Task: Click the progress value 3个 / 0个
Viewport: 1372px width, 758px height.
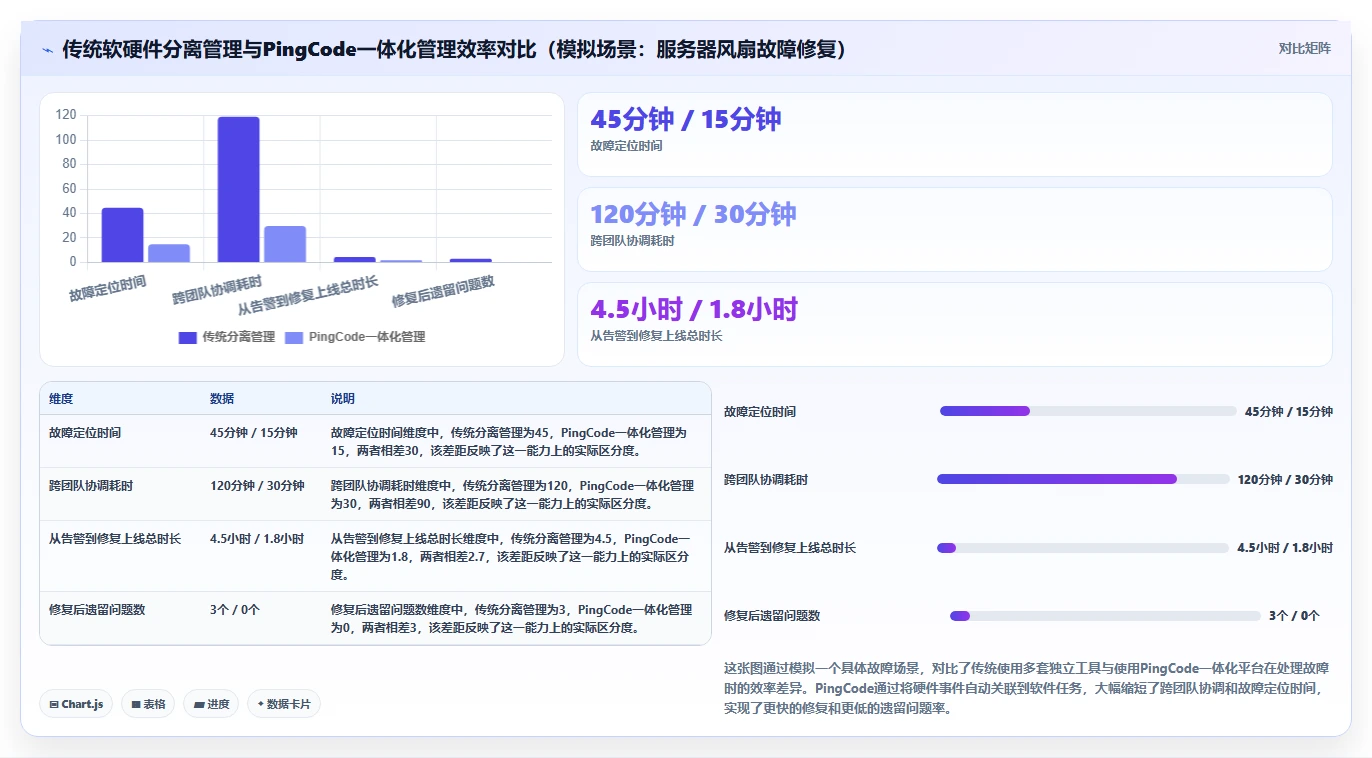Action: pos(1294,616)
